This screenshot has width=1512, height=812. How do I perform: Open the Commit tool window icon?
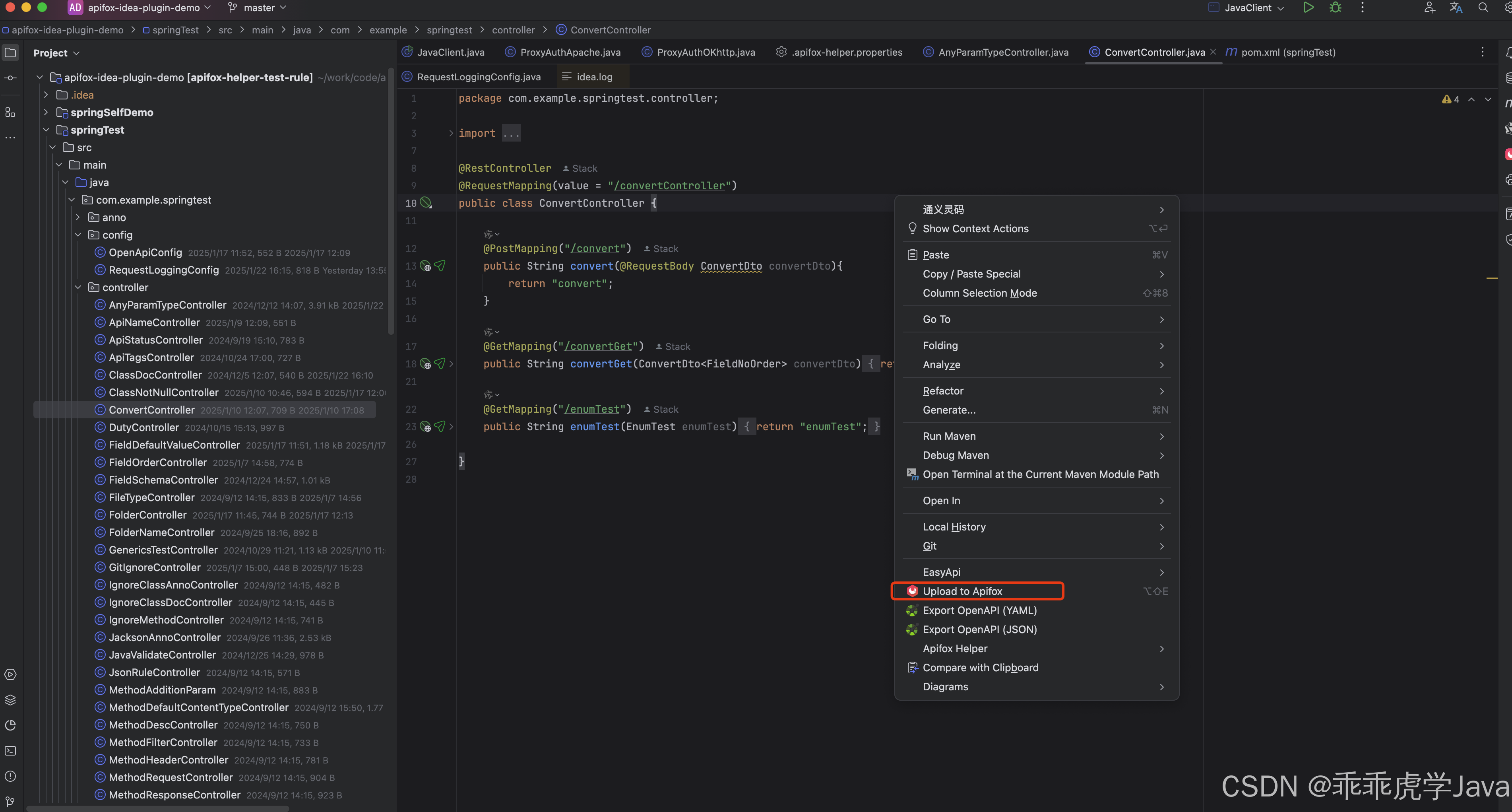click(x=11, y=78)
